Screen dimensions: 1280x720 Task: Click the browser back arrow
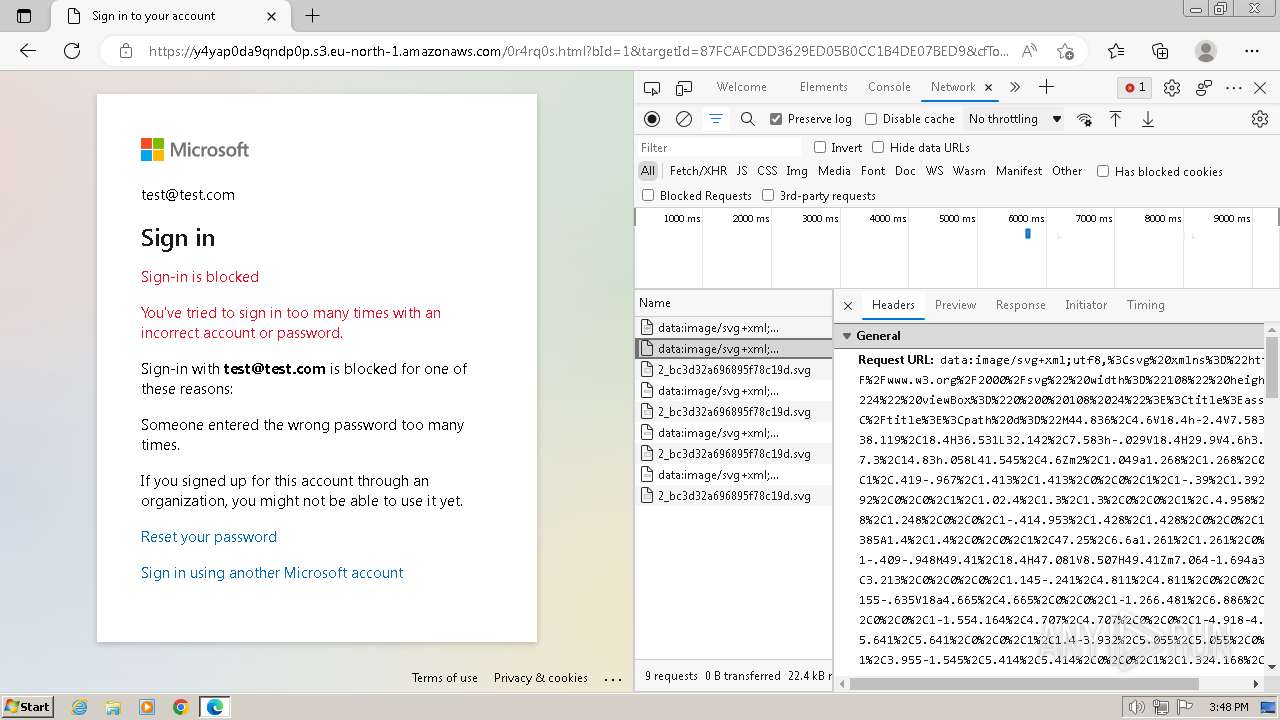click(28, 51)
